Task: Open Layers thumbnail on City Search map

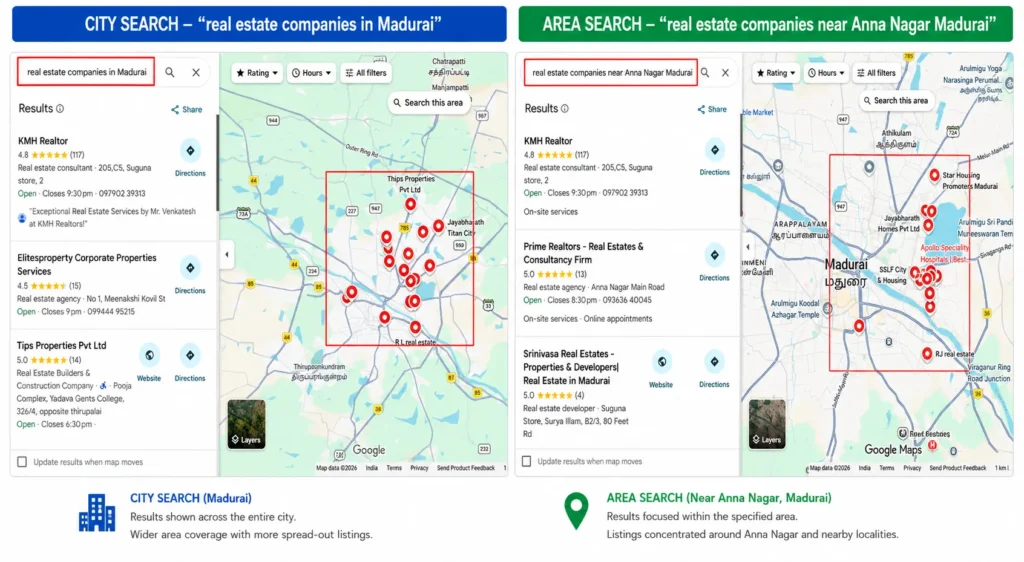Action: [246, 424]
